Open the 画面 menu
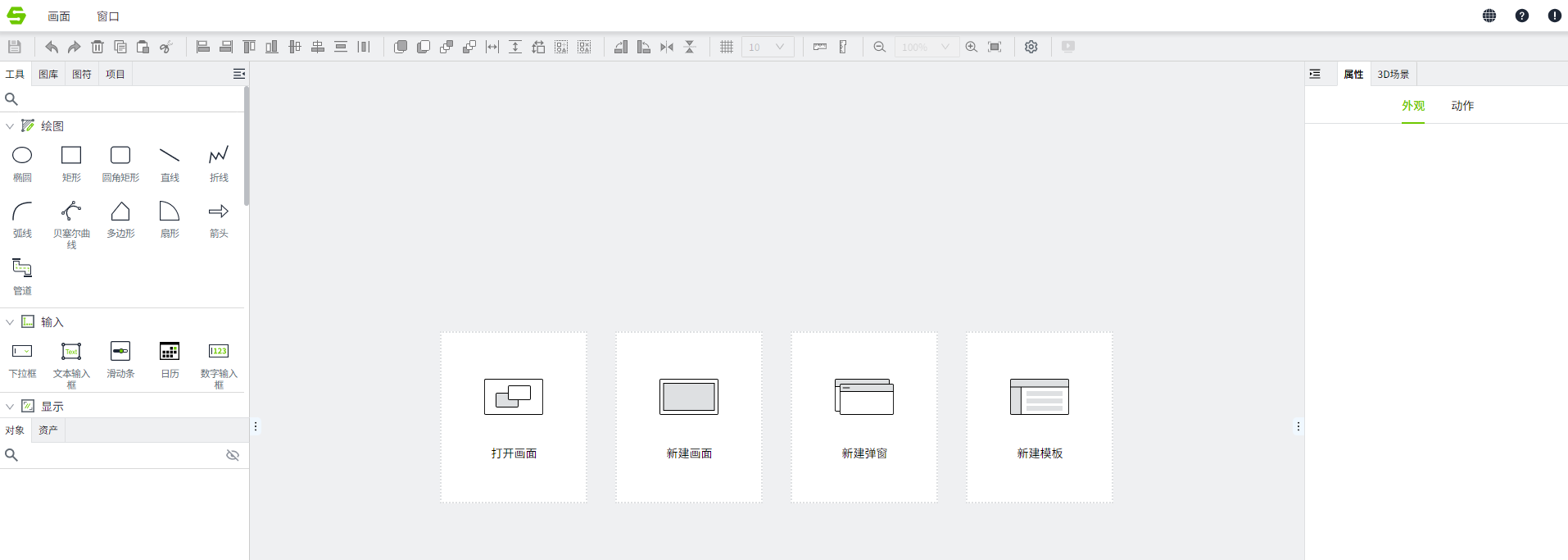Screen dimensions: 1568x560 pos(59,16)
